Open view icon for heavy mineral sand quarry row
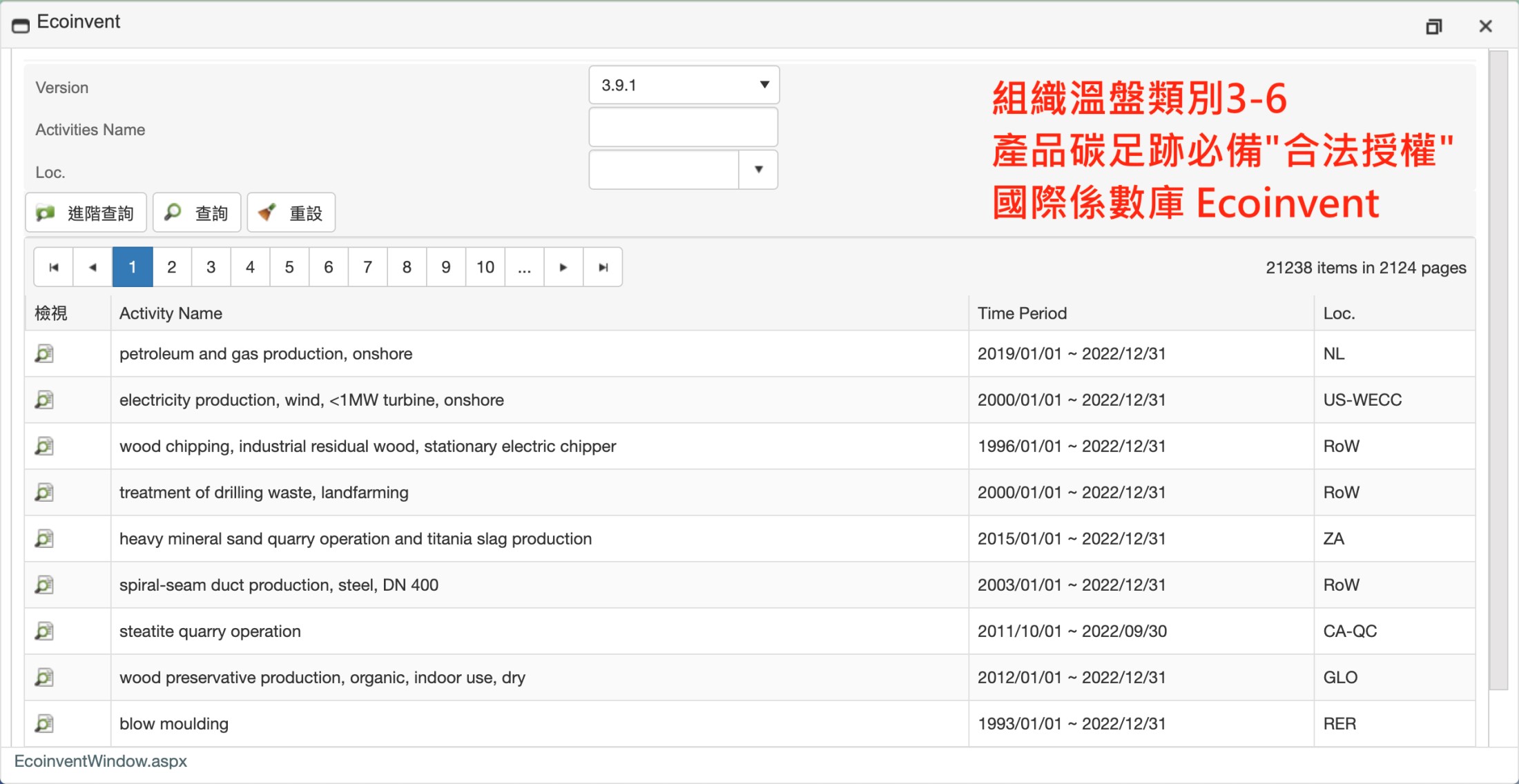Image resolution: width=1519 pixels, height=784 pixels. point(44,538)
